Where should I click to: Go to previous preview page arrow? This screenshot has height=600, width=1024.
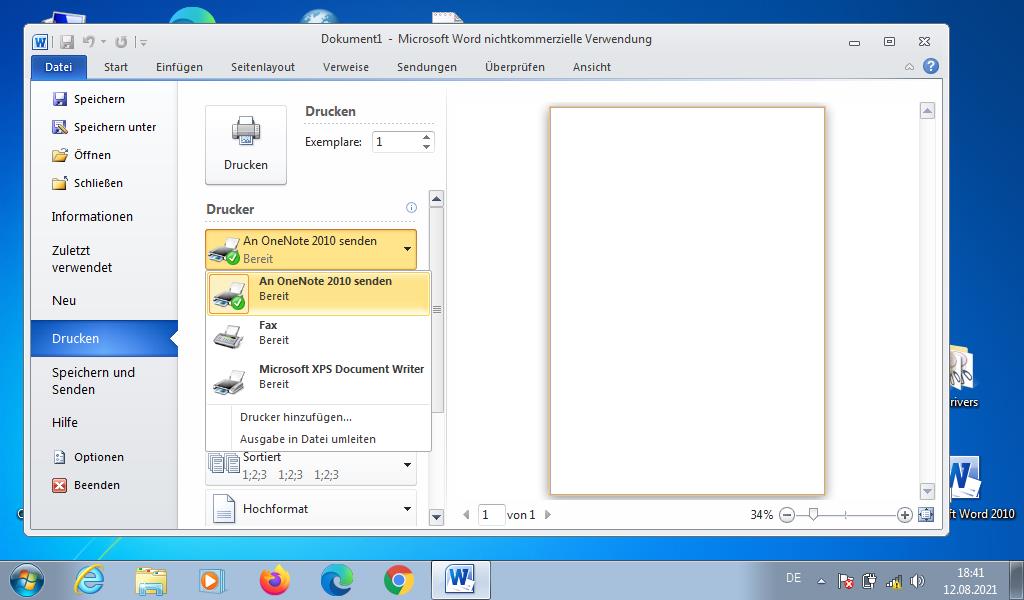coord(466,514)
